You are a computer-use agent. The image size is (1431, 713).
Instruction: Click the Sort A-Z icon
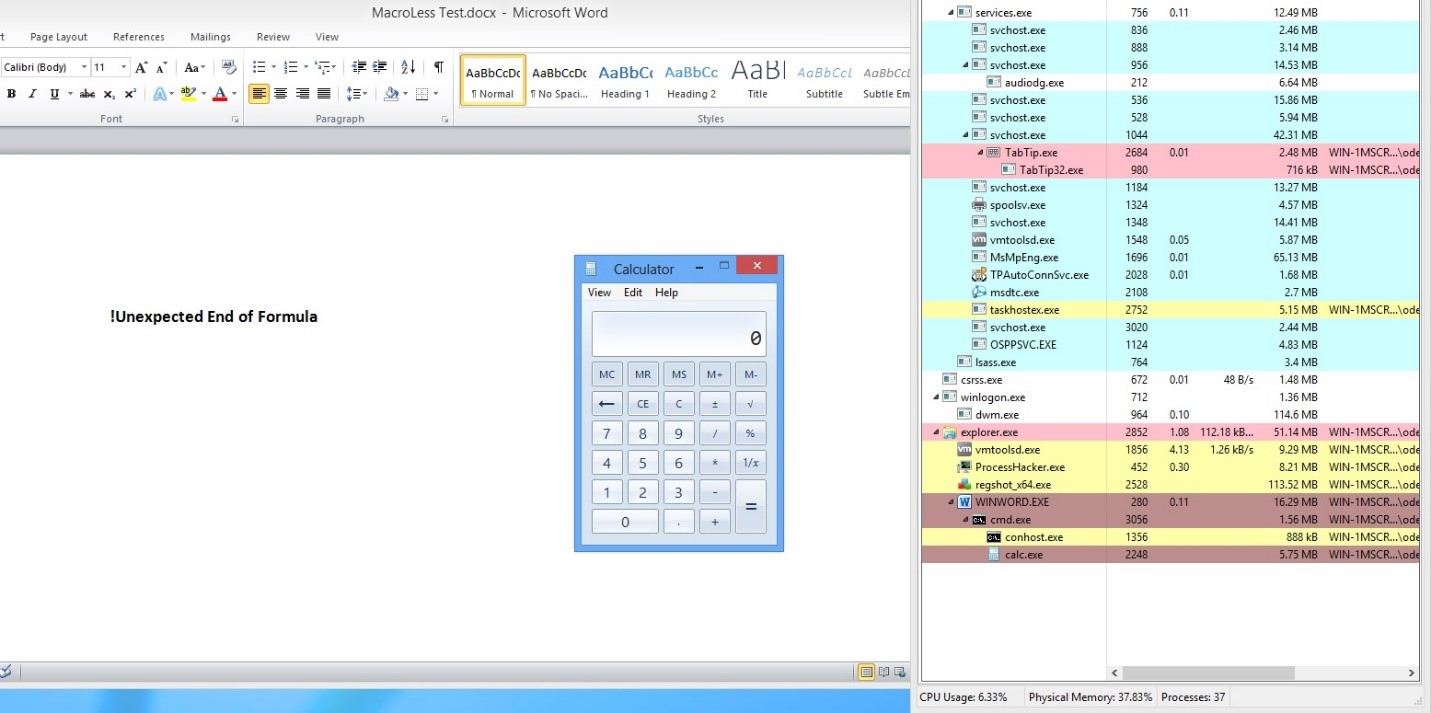(x=408, y=68)
